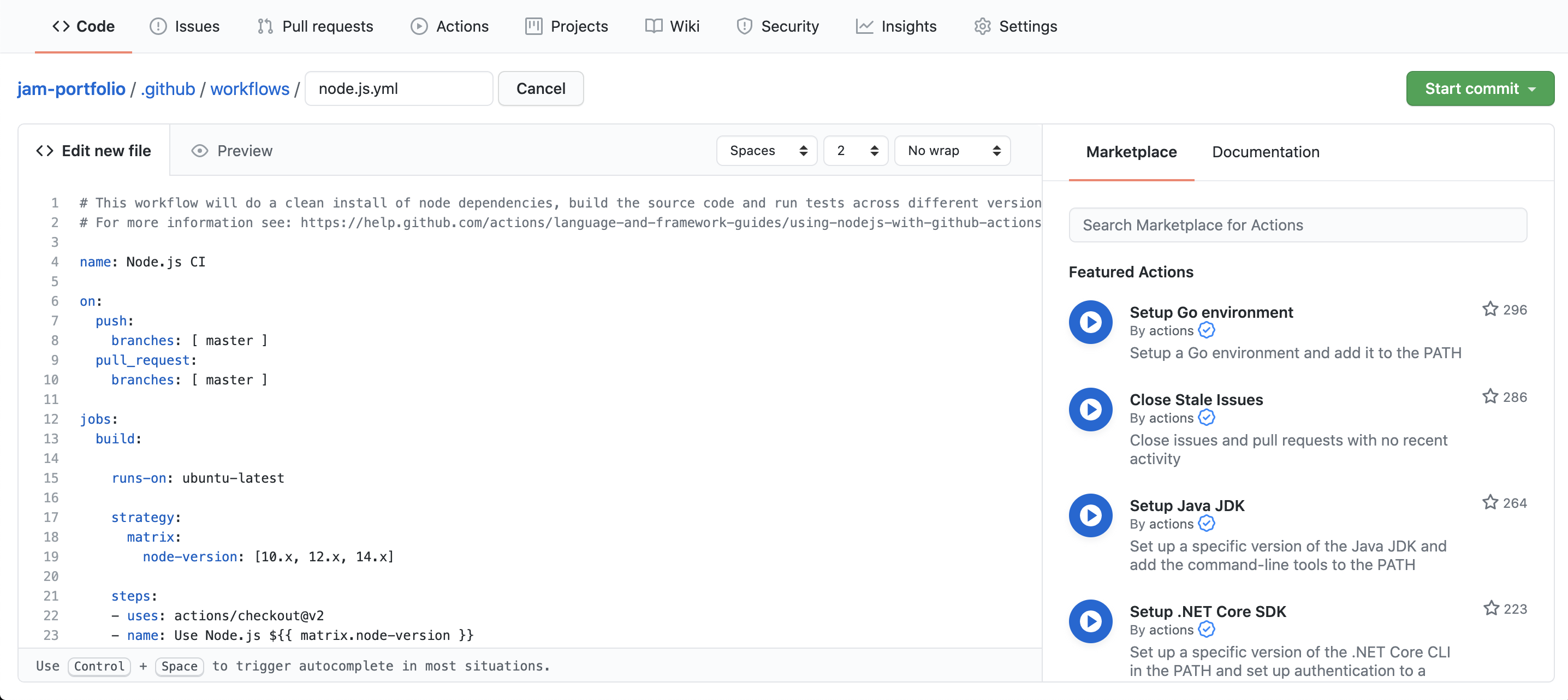The image size is (1568, 700).
Task: Click the Setup Go environment play icon
Action: [1090, 322]
